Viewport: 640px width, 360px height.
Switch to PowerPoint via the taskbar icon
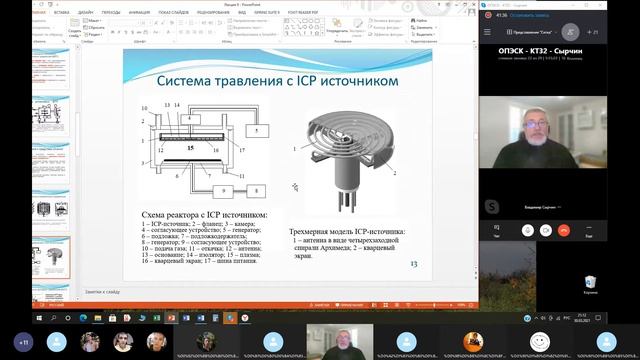[x=171, y=318]
